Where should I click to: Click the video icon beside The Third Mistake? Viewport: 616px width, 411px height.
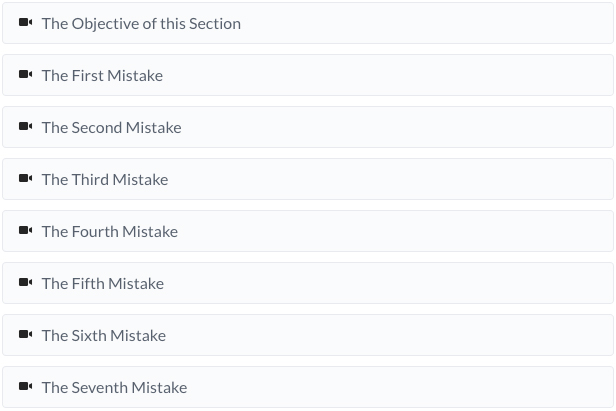(26, 178)
